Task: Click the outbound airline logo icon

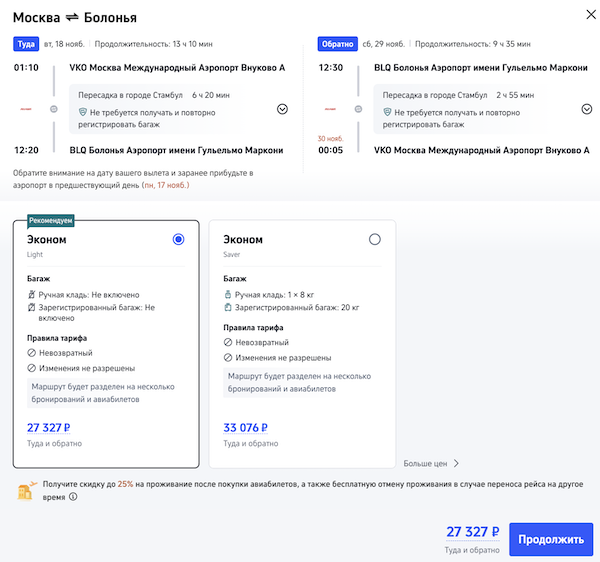Action: coord(25,108)
